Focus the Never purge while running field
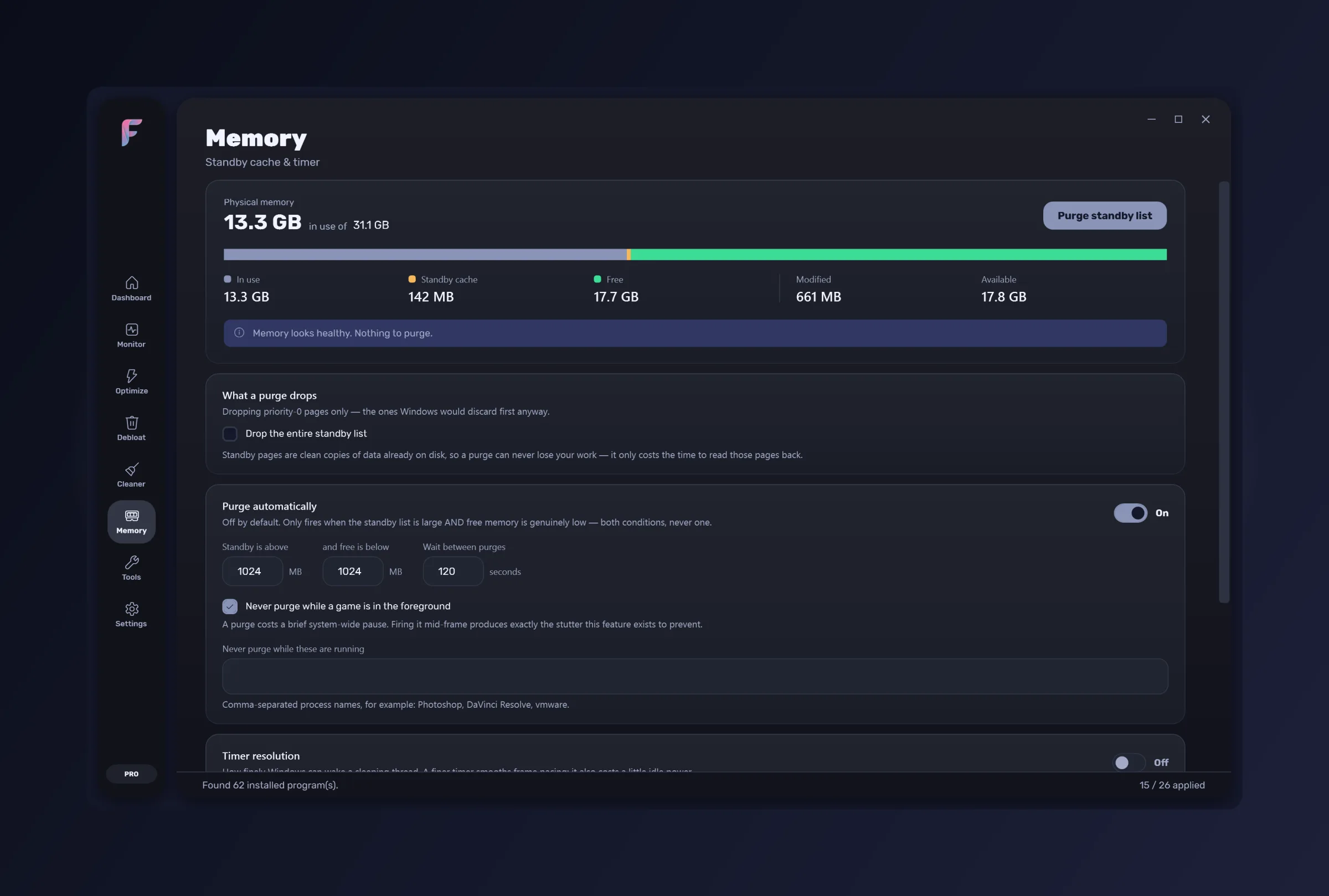 pyautogui.click(x=695, y=677)
